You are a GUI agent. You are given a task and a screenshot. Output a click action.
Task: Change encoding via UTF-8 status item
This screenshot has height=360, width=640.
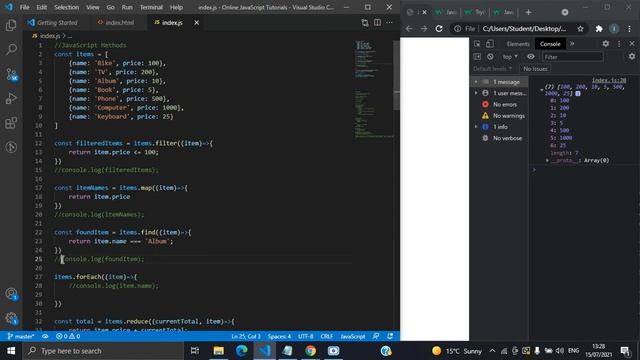pyautogui.click(x=306, y=336)
